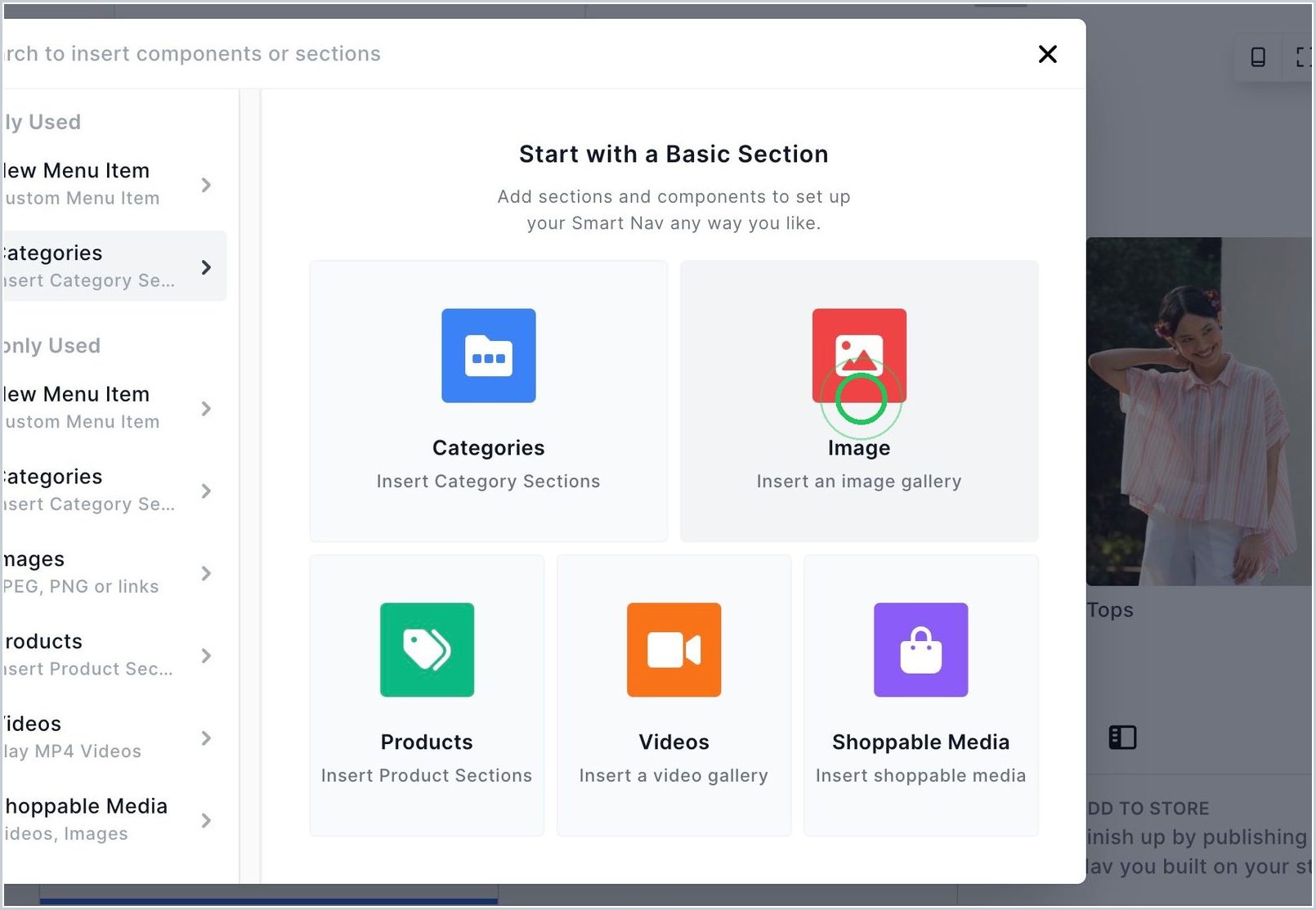Toggle fullscreen preview mode

point(1304,56)
